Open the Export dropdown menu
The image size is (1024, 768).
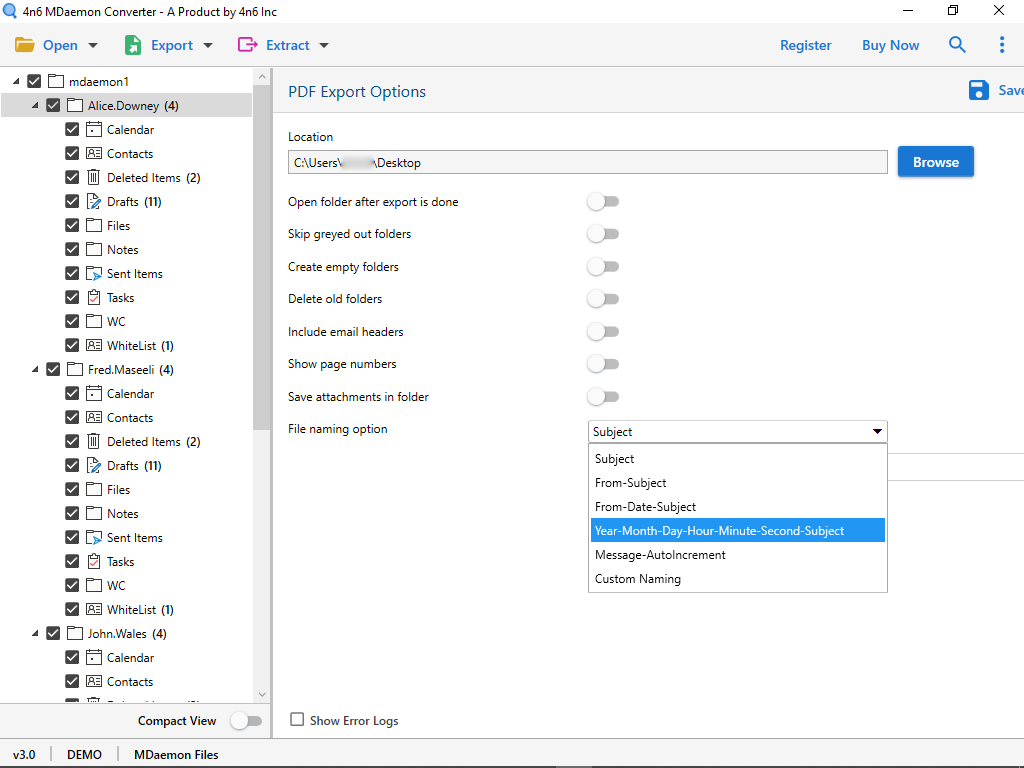168,45
